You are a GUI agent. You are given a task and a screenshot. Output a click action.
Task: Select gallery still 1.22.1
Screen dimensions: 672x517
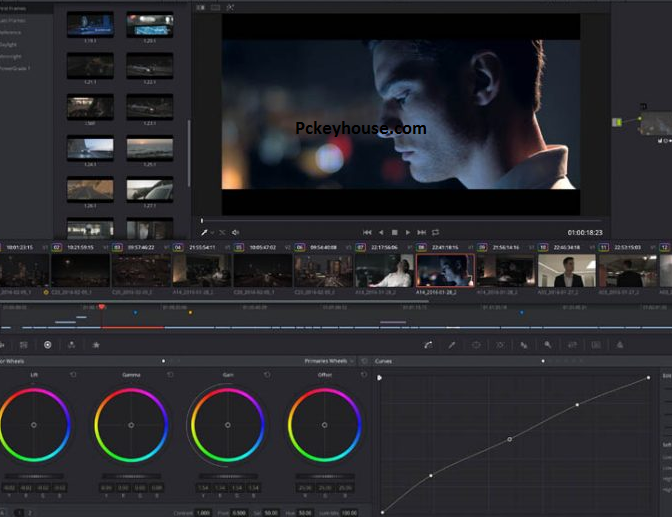150,66
